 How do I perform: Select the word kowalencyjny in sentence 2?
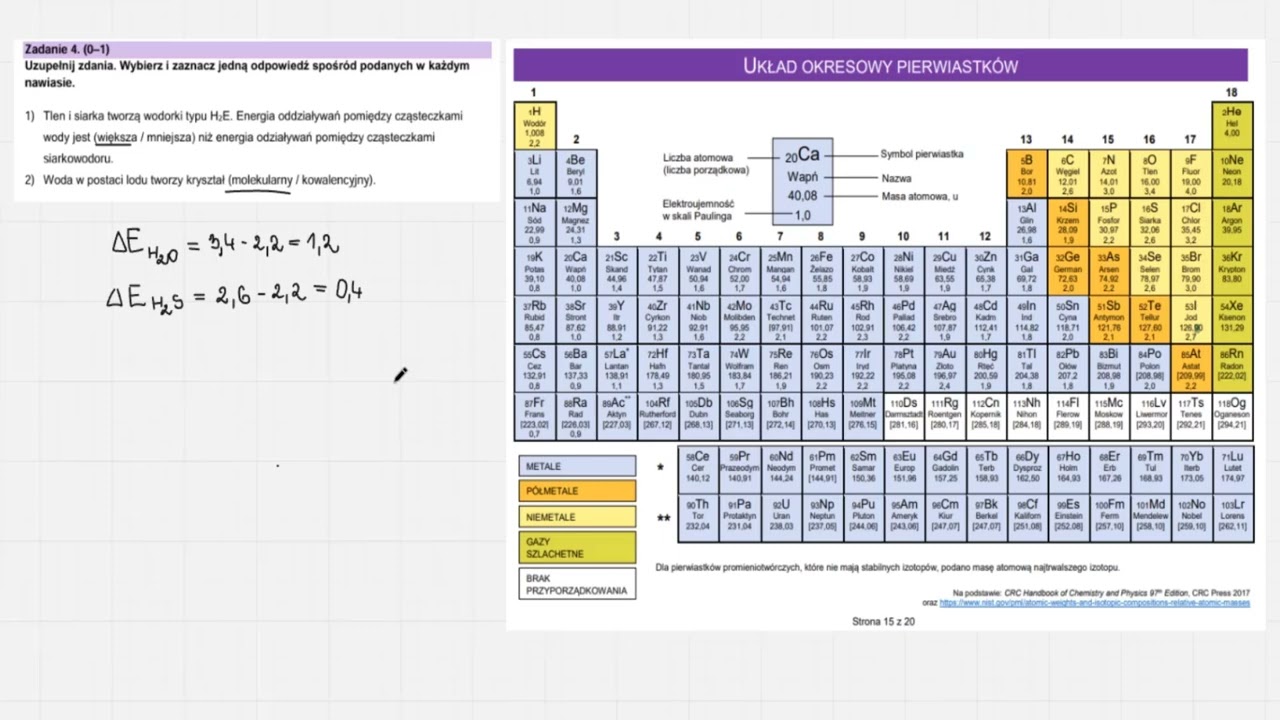tap(337, 180)
